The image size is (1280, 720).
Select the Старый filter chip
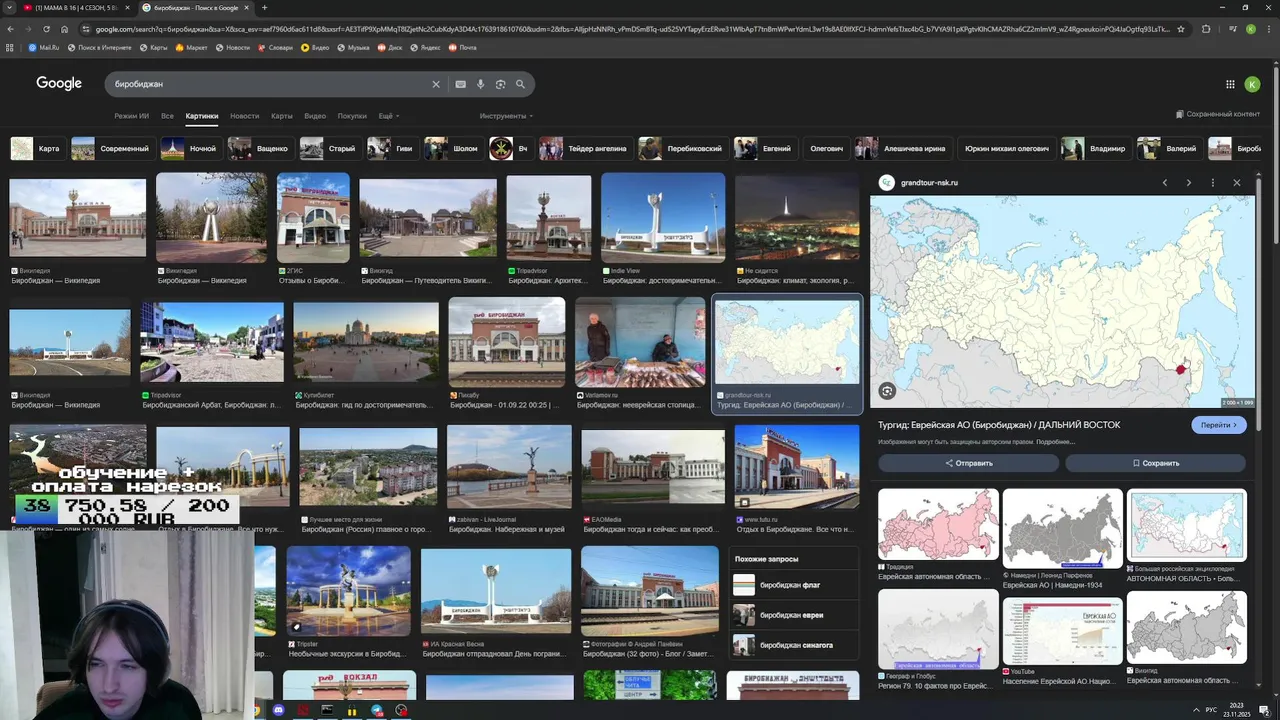click(x=329, y=148)
